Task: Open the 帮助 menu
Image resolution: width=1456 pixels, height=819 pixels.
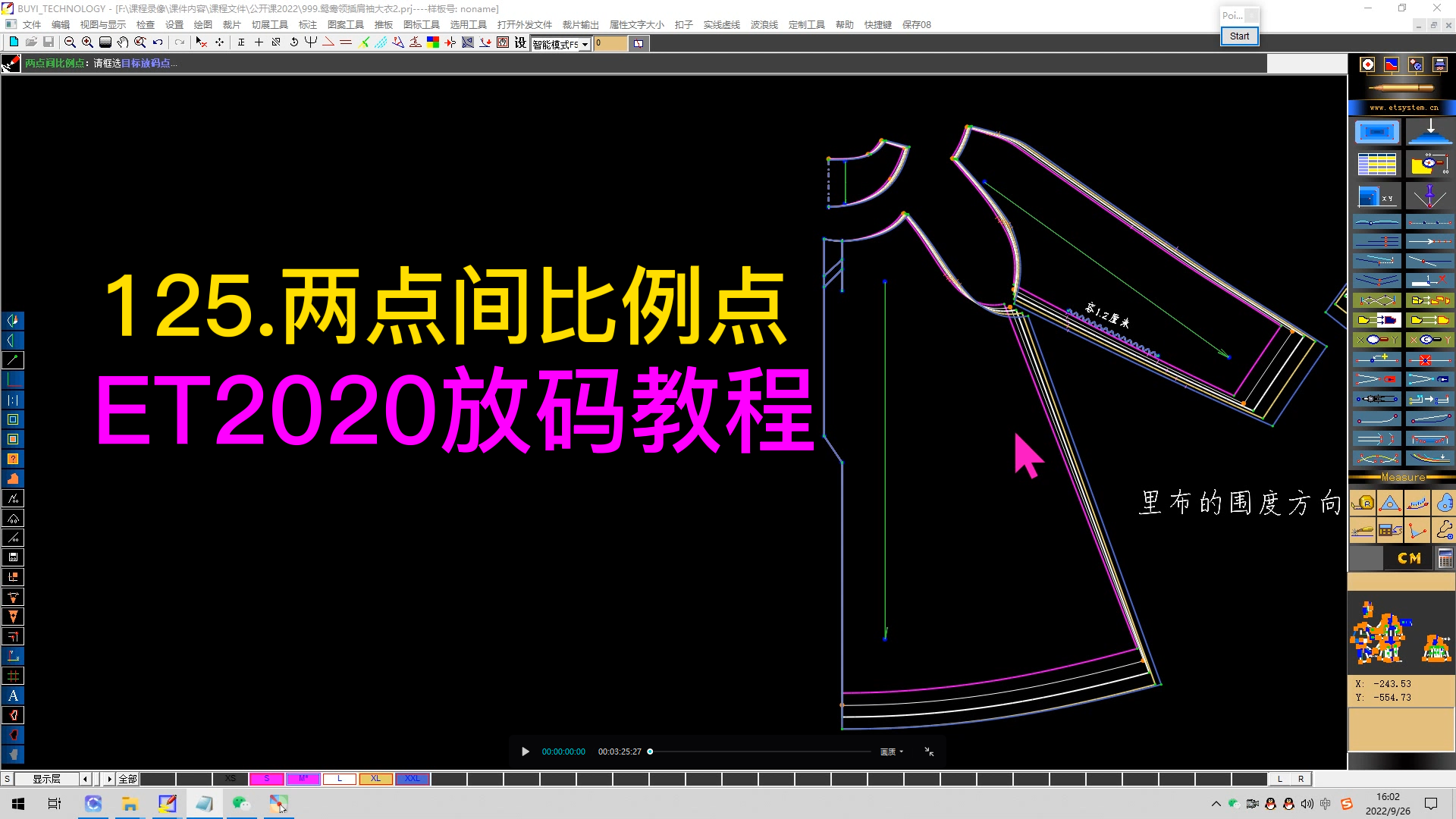Action: pyautogui.click(x=845, y=24)
